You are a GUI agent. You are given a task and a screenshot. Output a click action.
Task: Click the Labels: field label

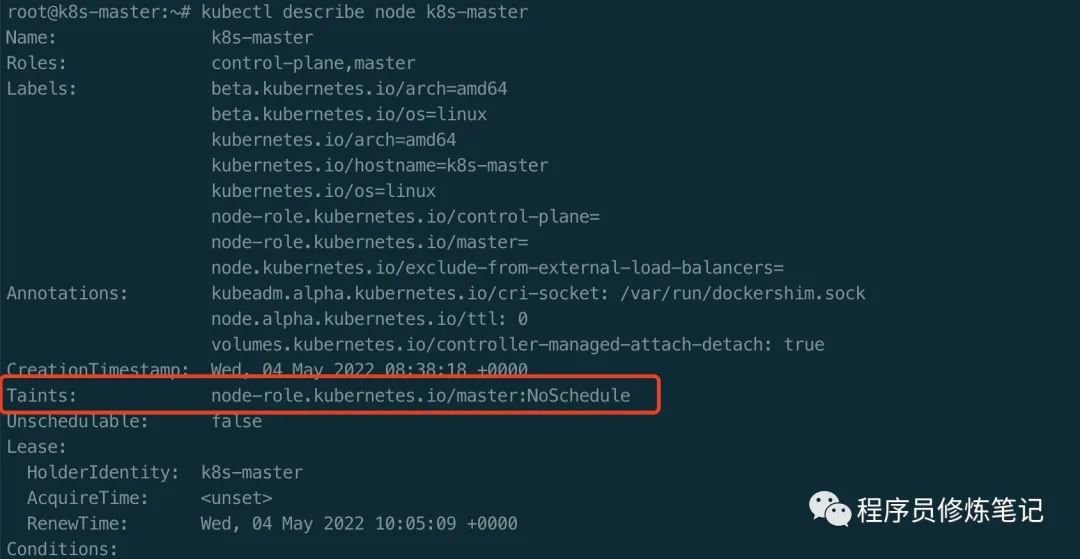point(41,88)
